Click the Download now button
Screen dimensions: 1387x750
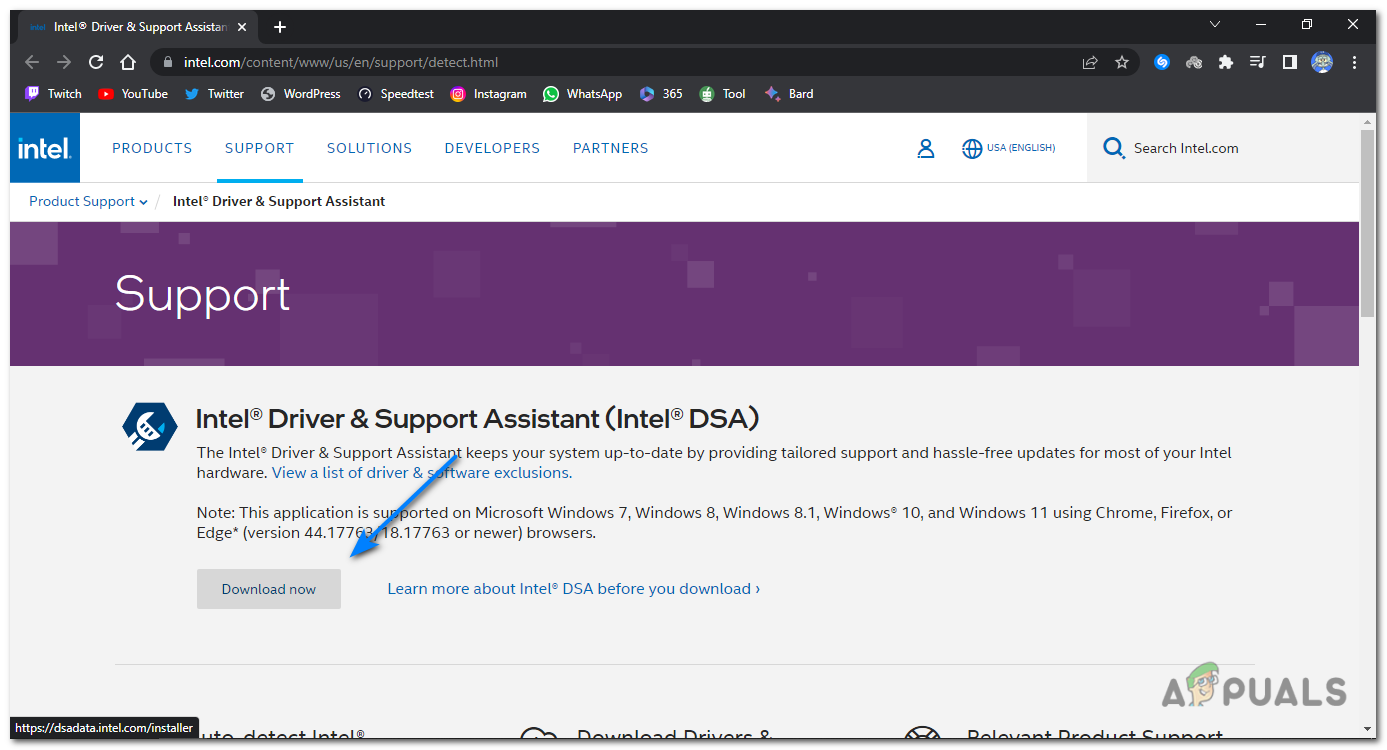click(269, 589)
